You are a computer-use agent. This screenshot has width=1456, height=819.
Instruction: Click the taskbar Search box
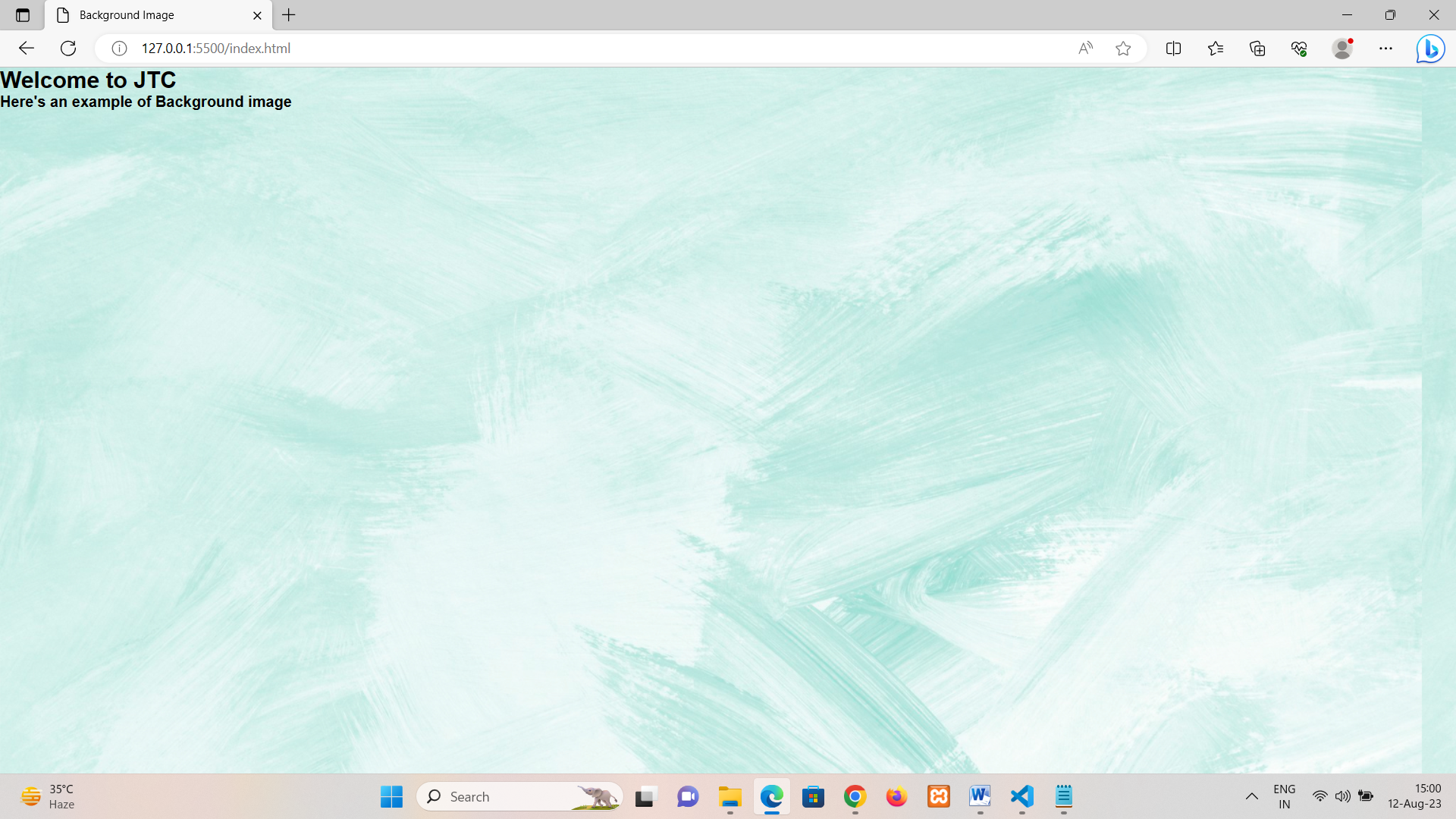519,797
